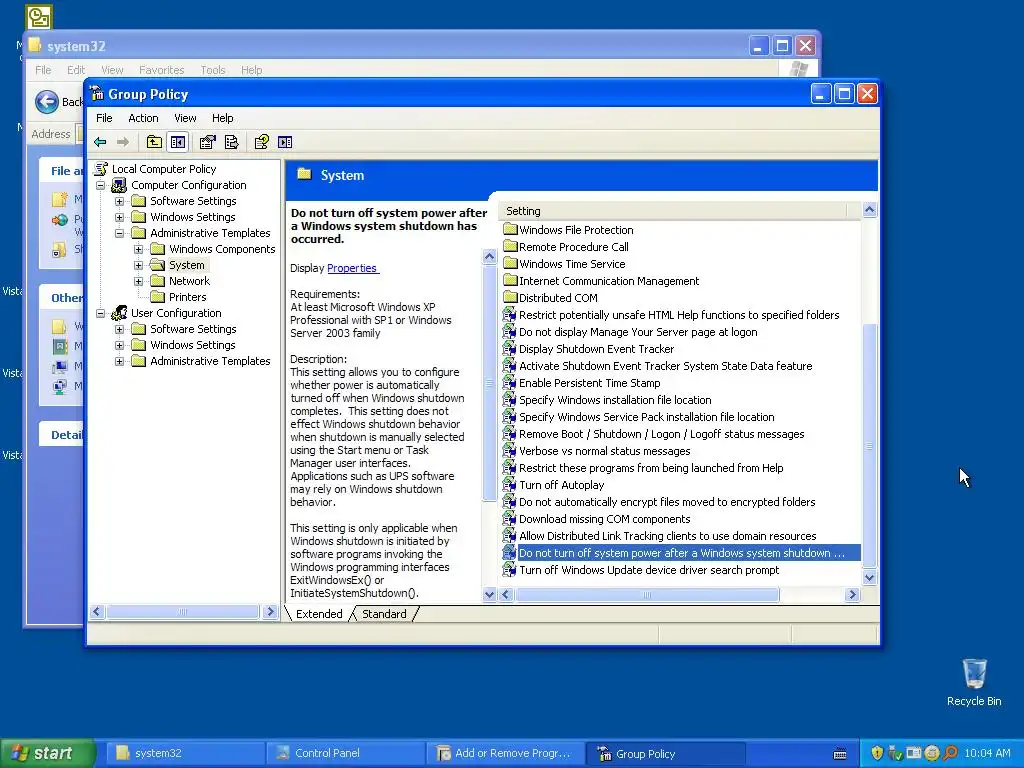Click policy icon beside Display Shutdown Event Tracker

(x=509, y=349)
